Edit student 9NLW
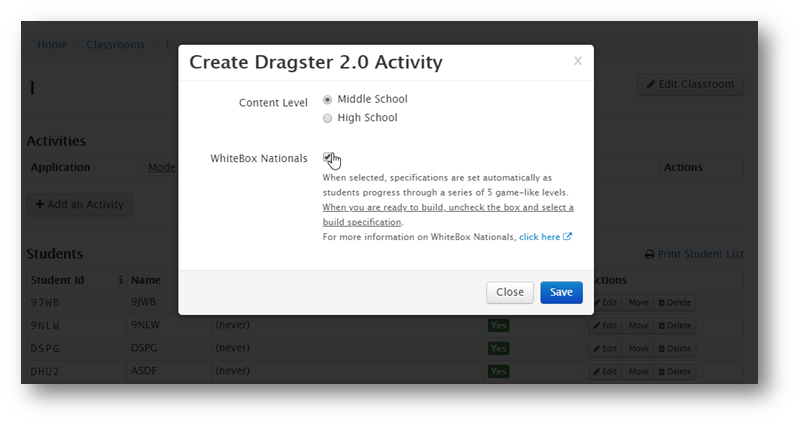 tap(605, 325)
